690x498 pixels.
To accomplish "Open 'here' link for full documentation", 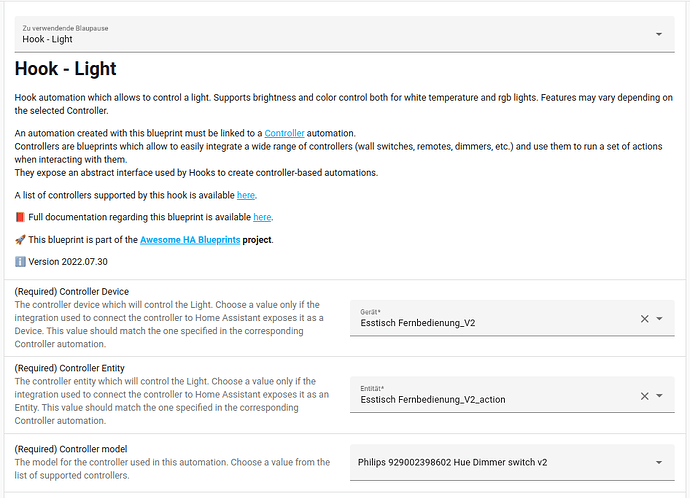I will 262,217.
